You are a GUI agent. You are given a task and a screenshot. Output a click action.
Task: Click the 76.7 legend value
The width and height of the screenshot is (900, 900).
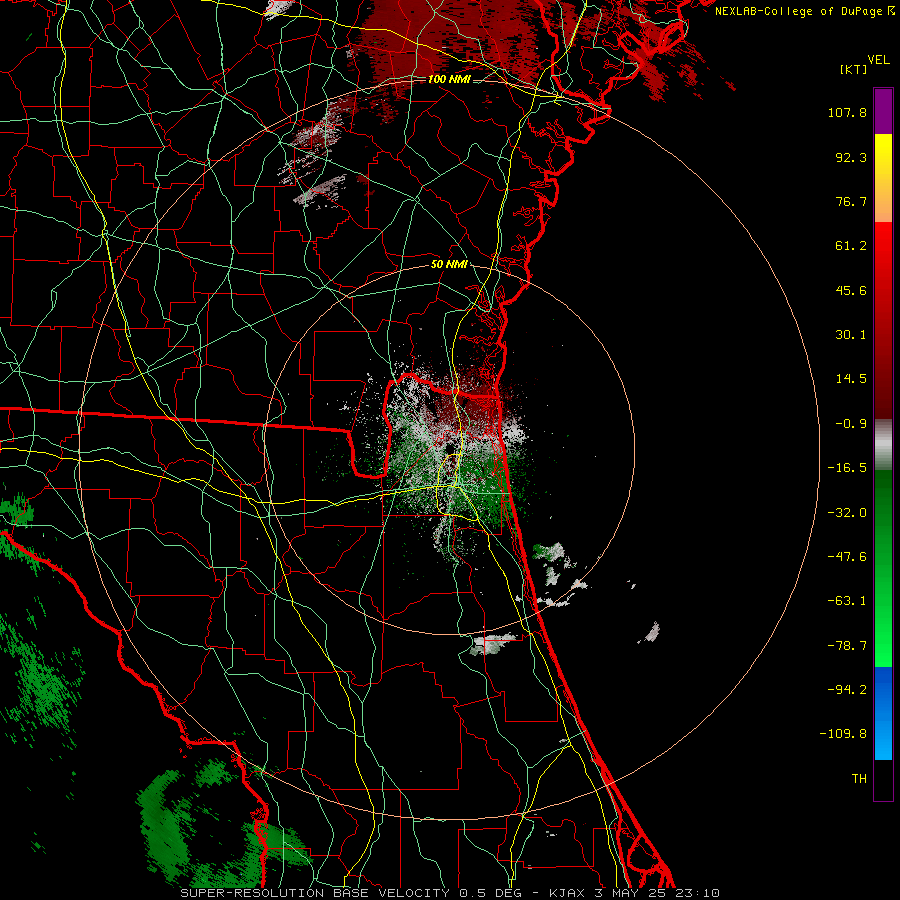coord(851,201)
